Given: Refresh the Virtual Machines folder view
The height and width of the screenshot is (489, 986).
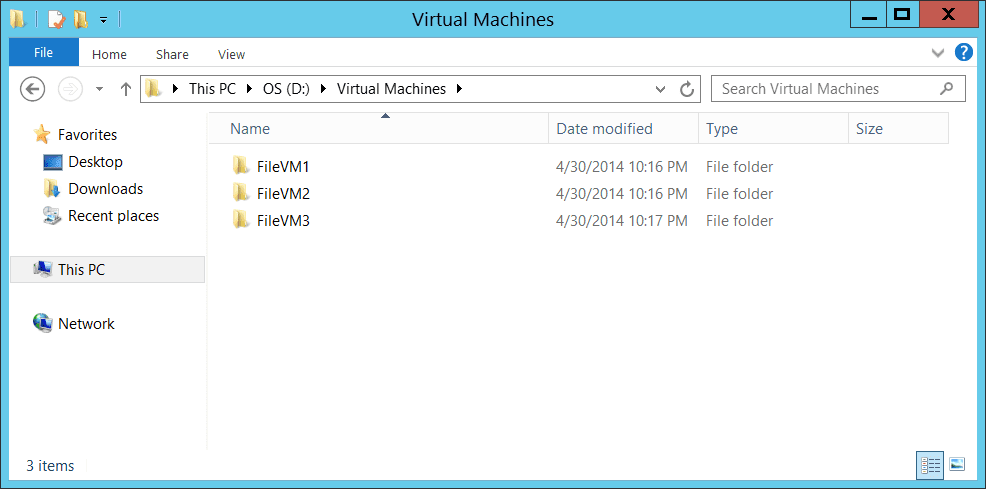Looking at the screenshot, I should pyautogui.click(x=687, y=89).
